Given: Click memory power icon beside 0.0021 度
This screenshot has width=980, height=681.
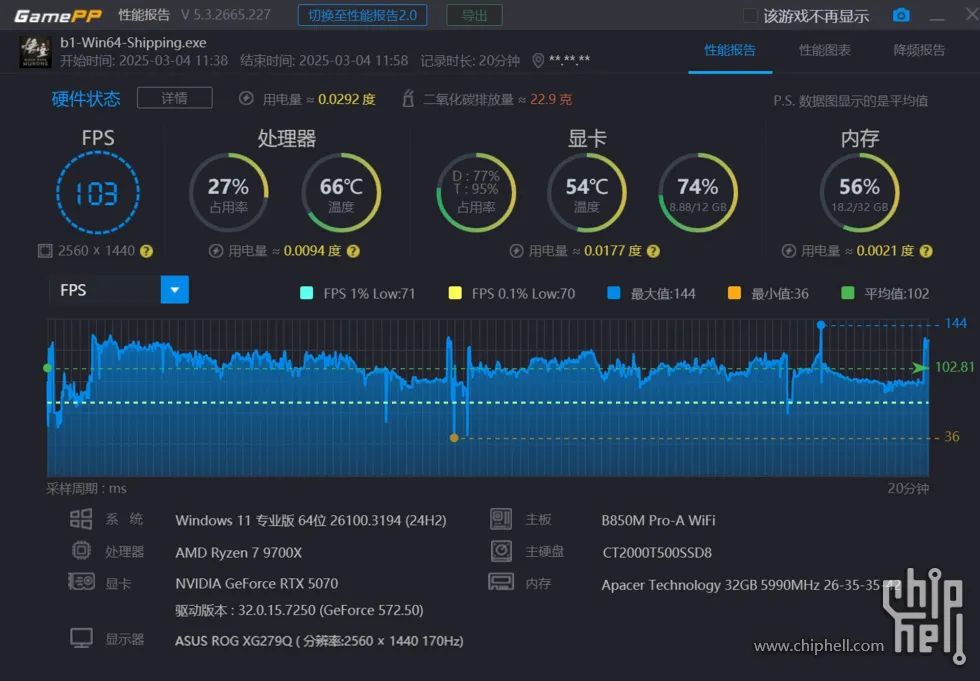Looking at the screenshot, I should click(x=789, y=251).
